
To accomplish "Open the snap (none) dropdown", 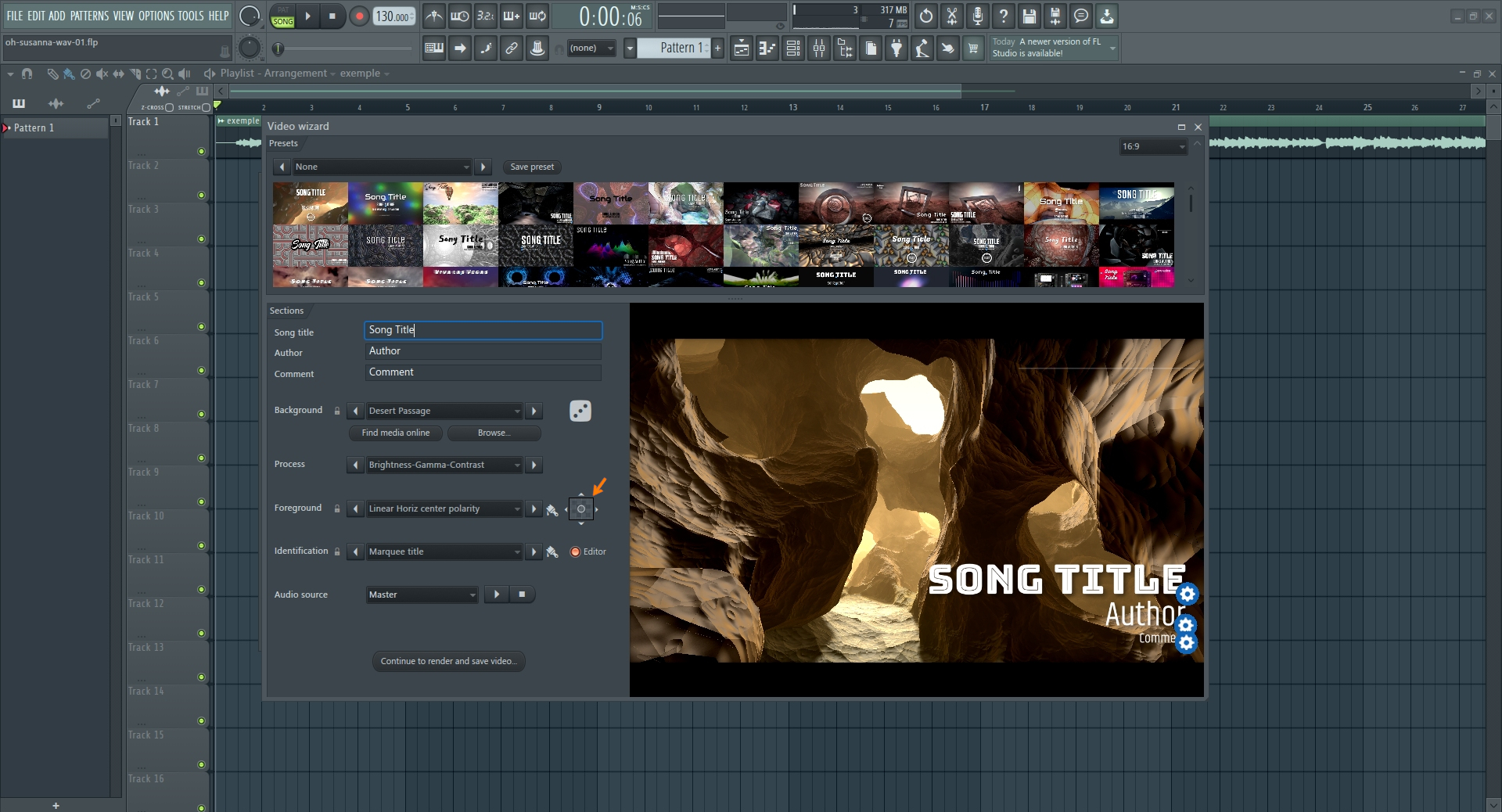I will tap(593, 49).
